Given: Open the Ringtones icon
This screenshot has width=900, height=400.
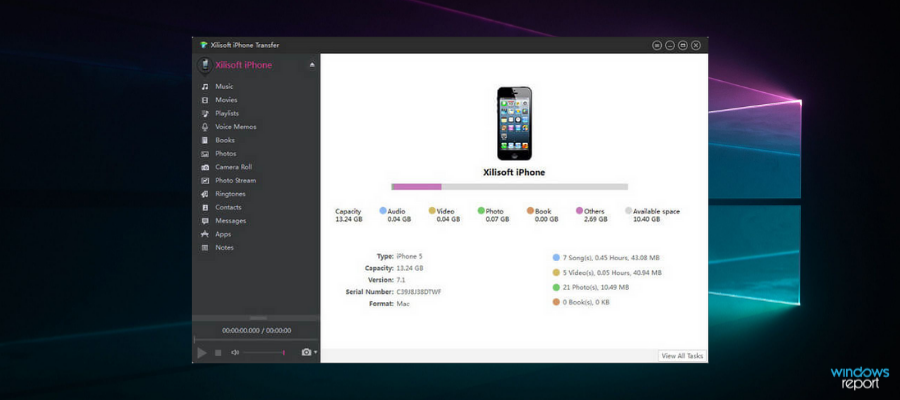Looking at the screenshot, I should 204,194.
